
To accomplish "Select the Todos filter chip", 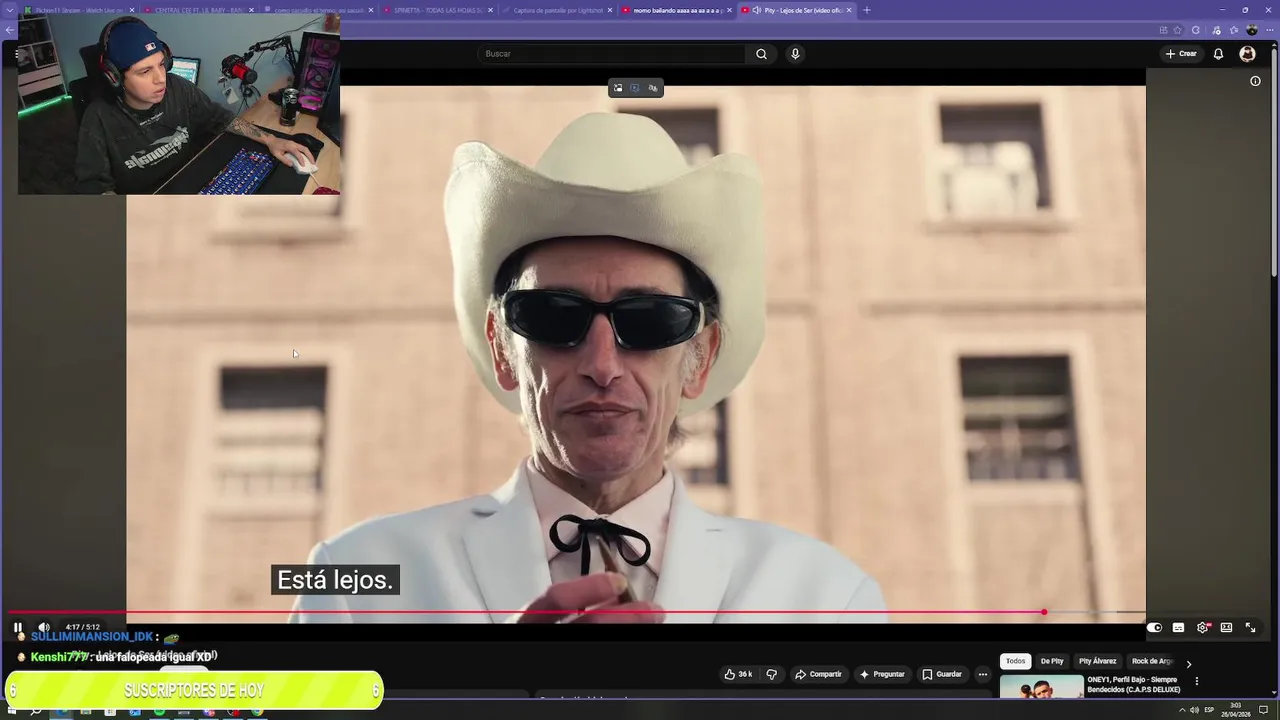I will coord(1015,661).
